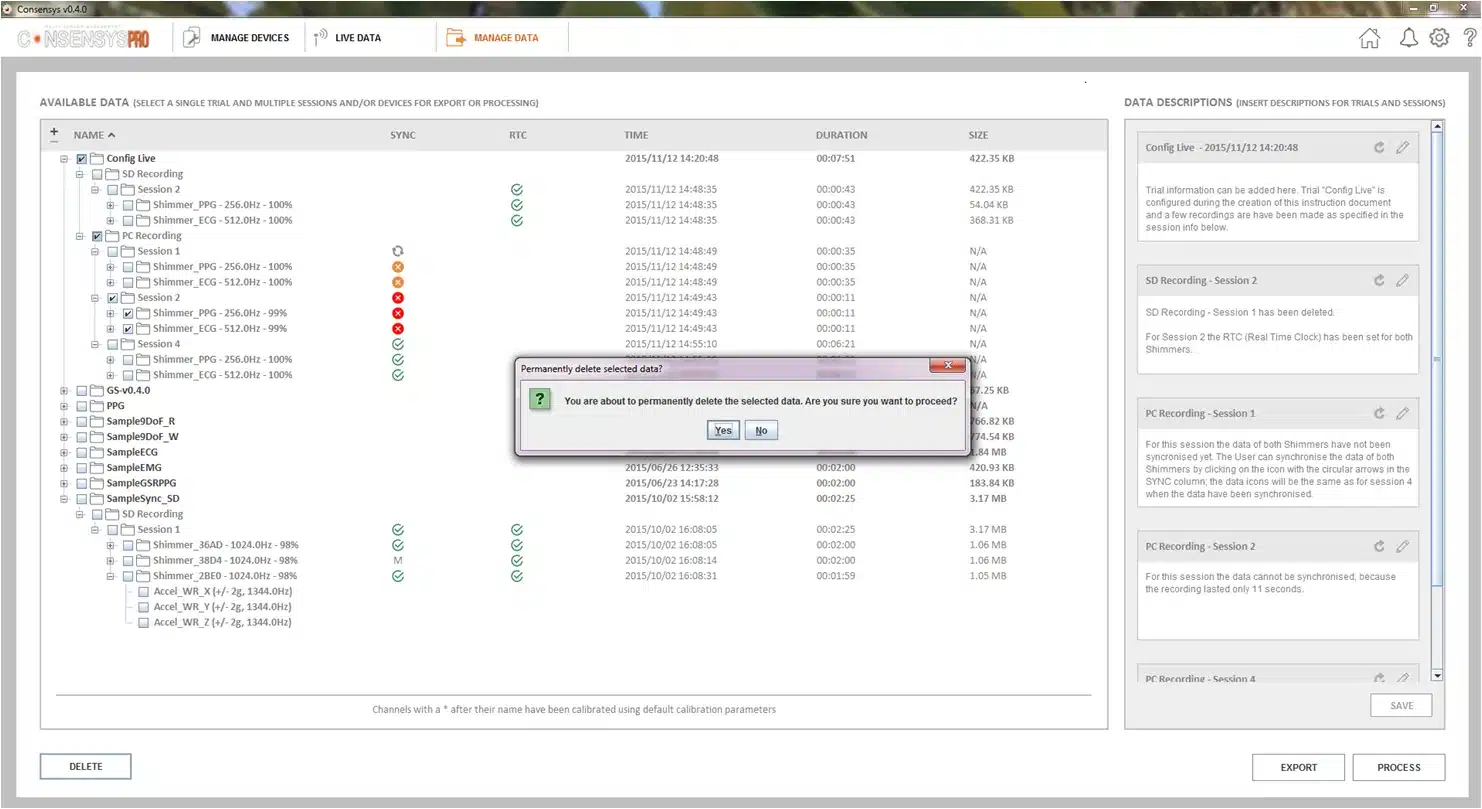Cancel deletion with the No button
Viewport: 1482px width, 809px height.
pos(761,430)
